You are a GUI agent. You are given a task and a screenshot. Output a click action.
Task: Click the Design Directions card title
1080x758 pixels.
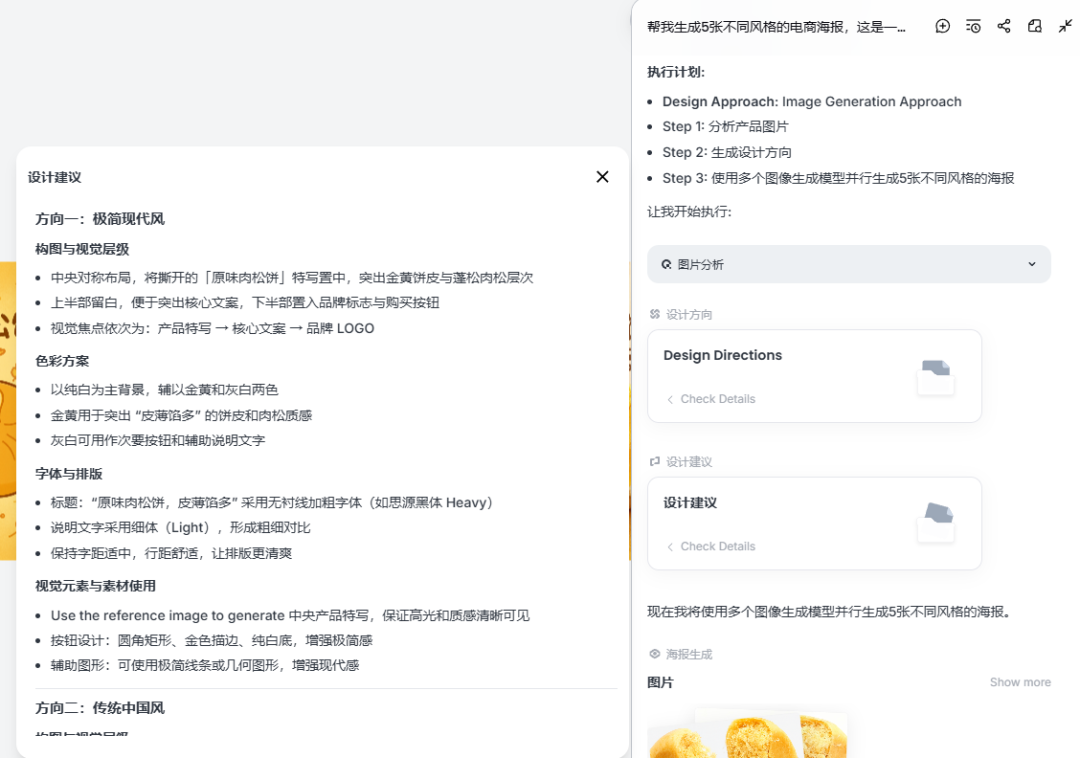(723, 355)
